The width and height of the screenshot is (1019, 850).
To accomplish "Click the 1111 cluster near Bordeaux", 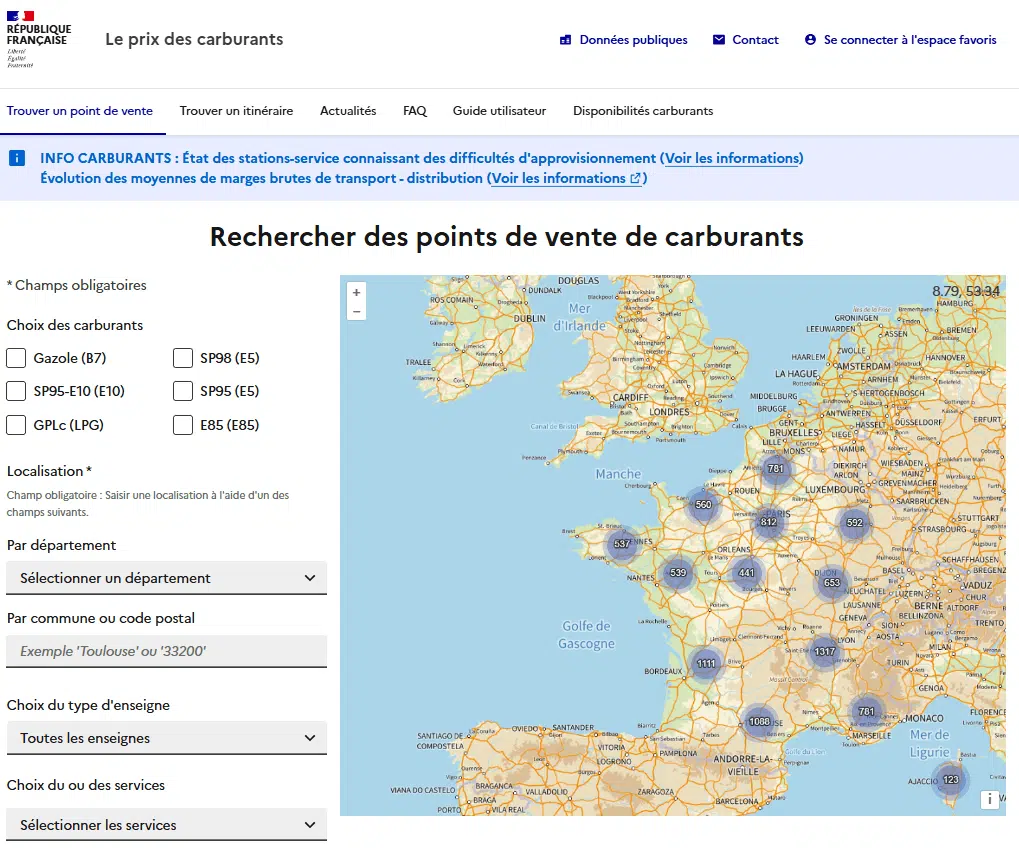I will [706, 663].
